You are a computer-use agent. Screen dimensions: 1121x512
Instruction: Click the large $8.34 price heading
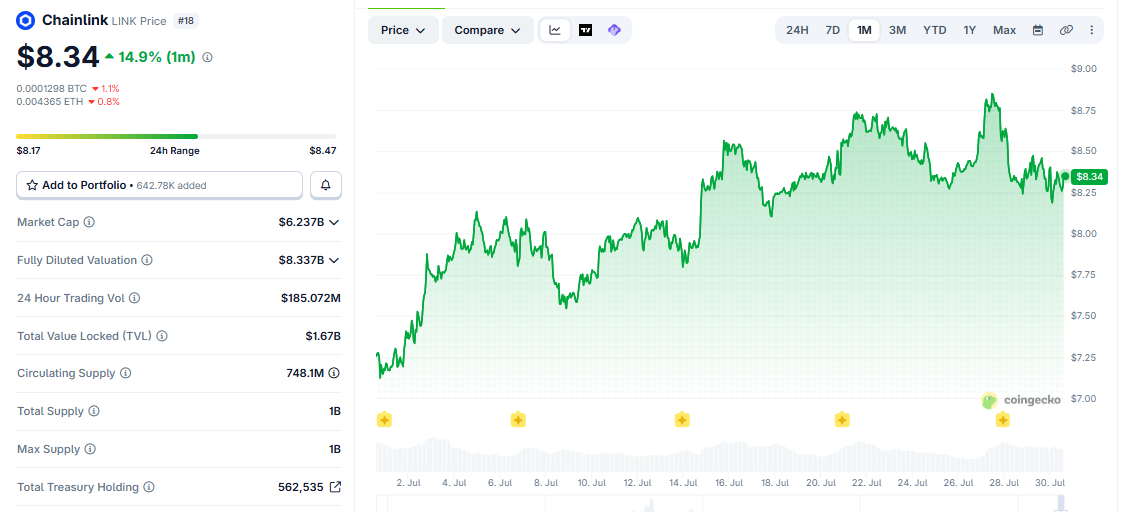pos(58,56)
